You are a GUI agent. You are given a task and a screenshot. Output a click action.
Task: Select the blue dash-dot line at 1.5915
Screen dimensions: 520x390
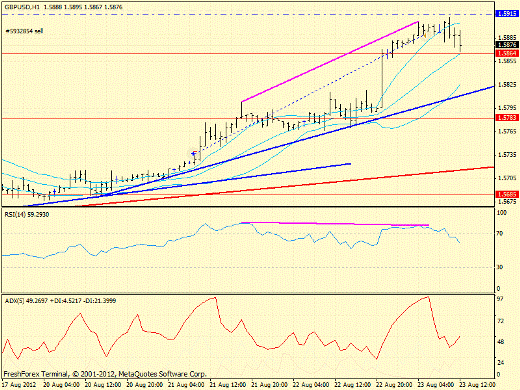pos(248,14)
